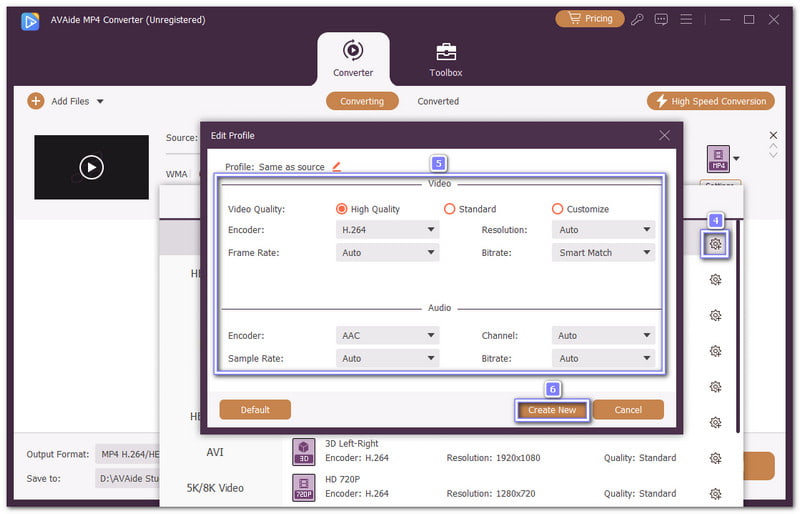Image resolution: width=800 pixels, height=514 pixels.
Task: Open the Toolbox briefcase icon
Action: 446,51
